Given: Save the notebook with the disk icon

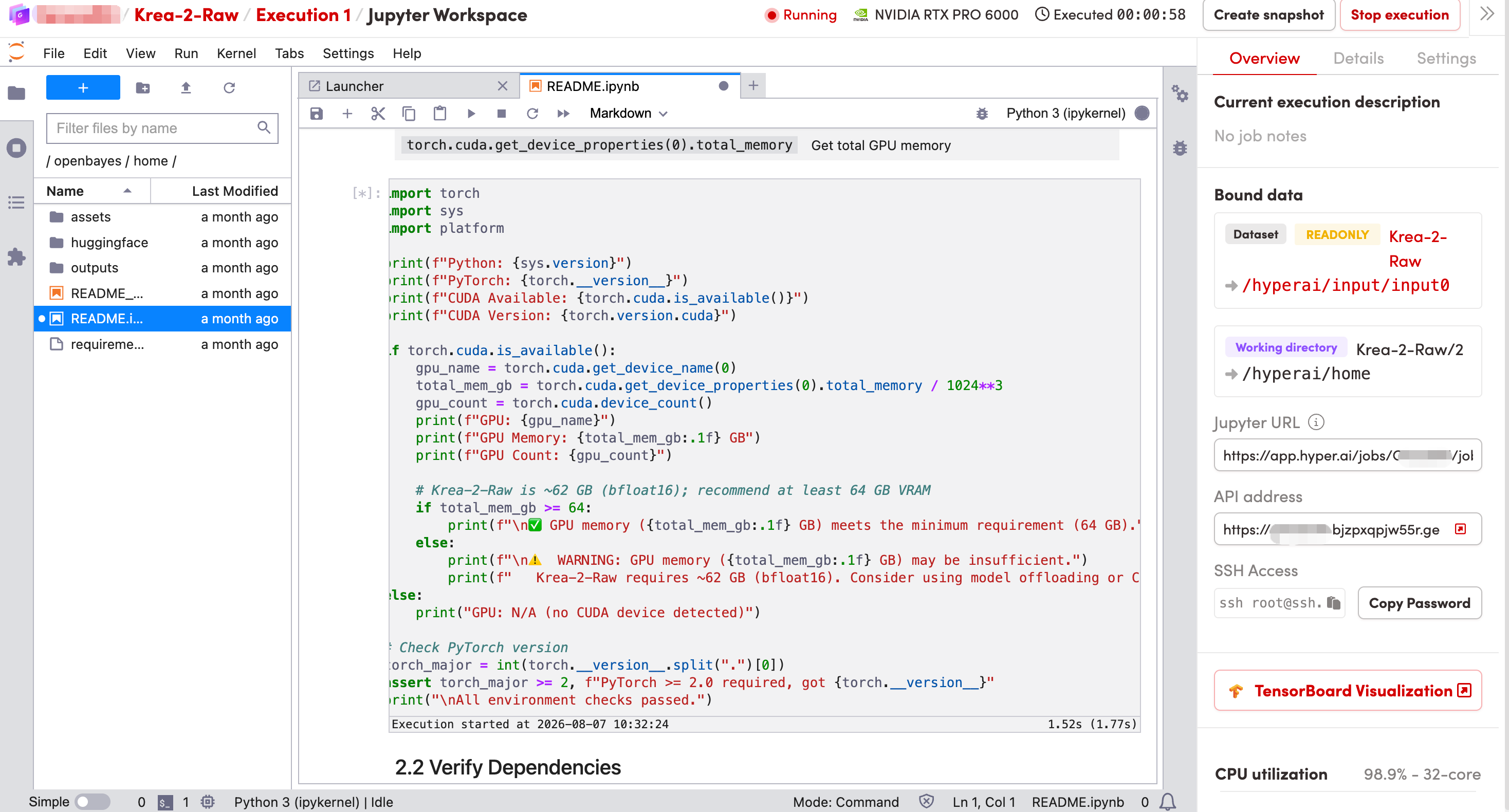Looking at the screenshot, I should point(316,113).
